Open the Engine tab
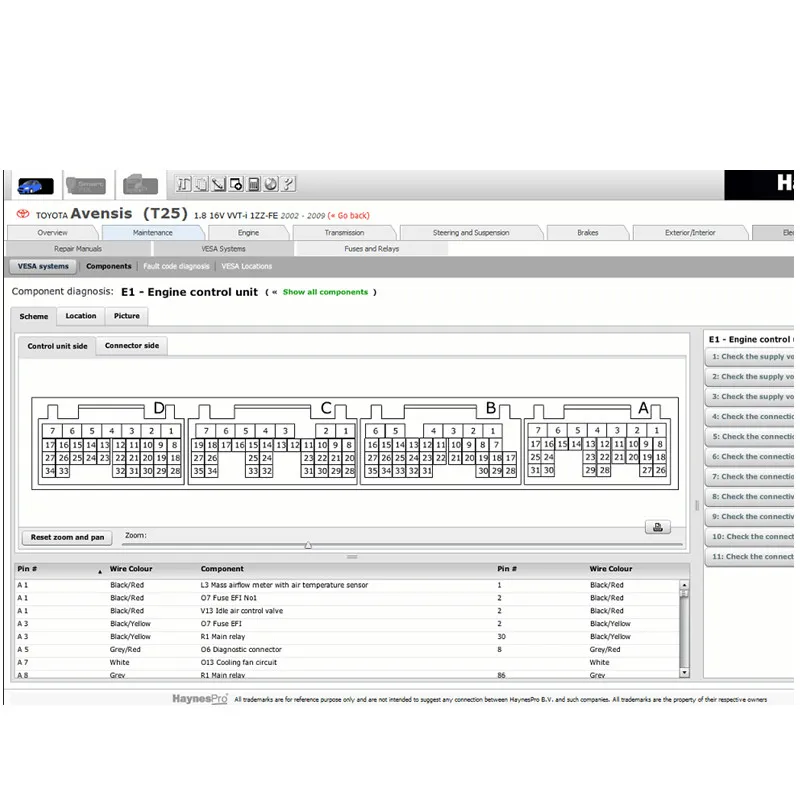800x800 pixels. 248,233
